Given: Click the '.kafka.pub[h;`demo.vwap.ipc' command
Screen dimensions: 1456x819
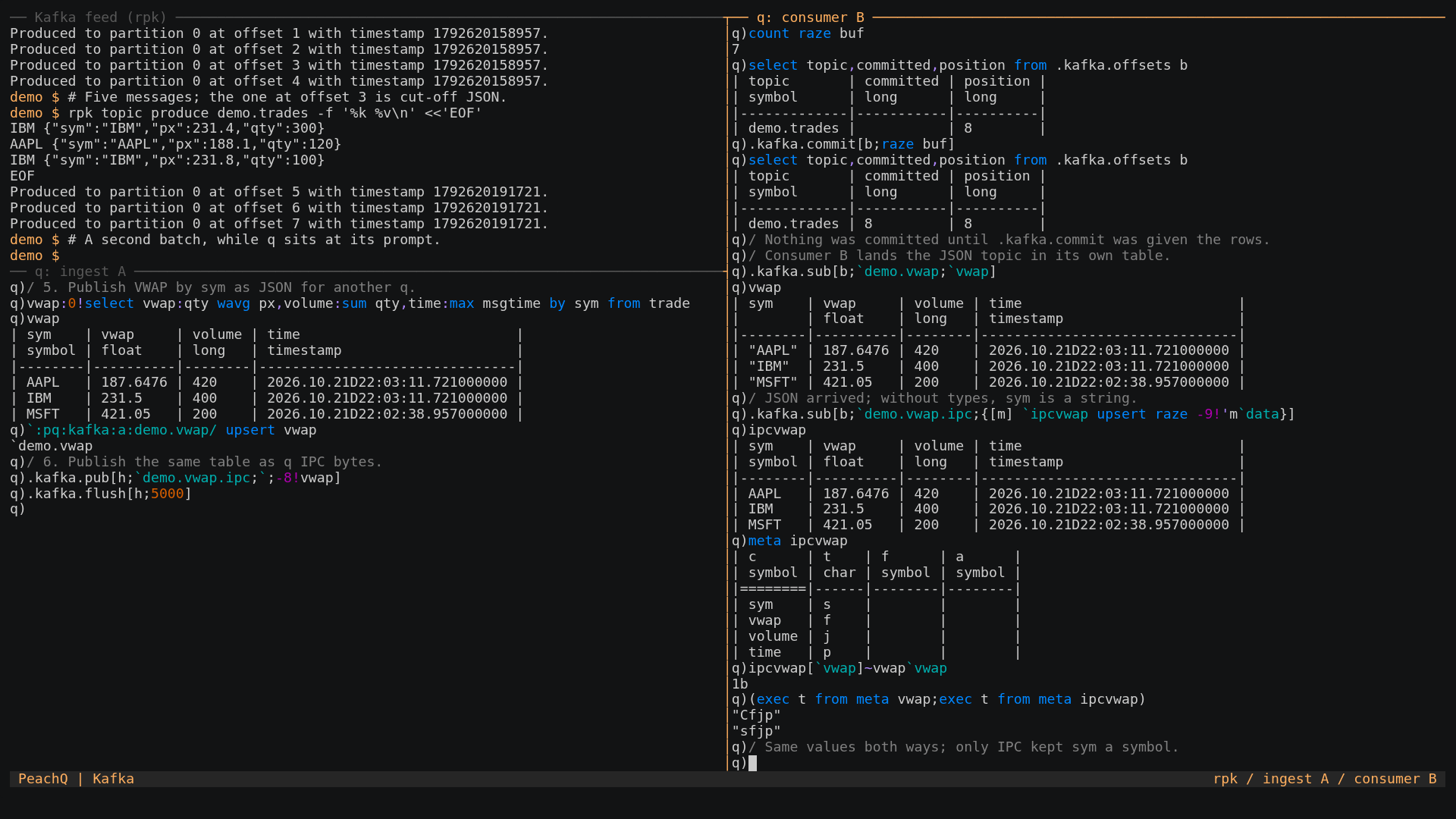Looking at the screenshot, I should (x=175, y=478).
